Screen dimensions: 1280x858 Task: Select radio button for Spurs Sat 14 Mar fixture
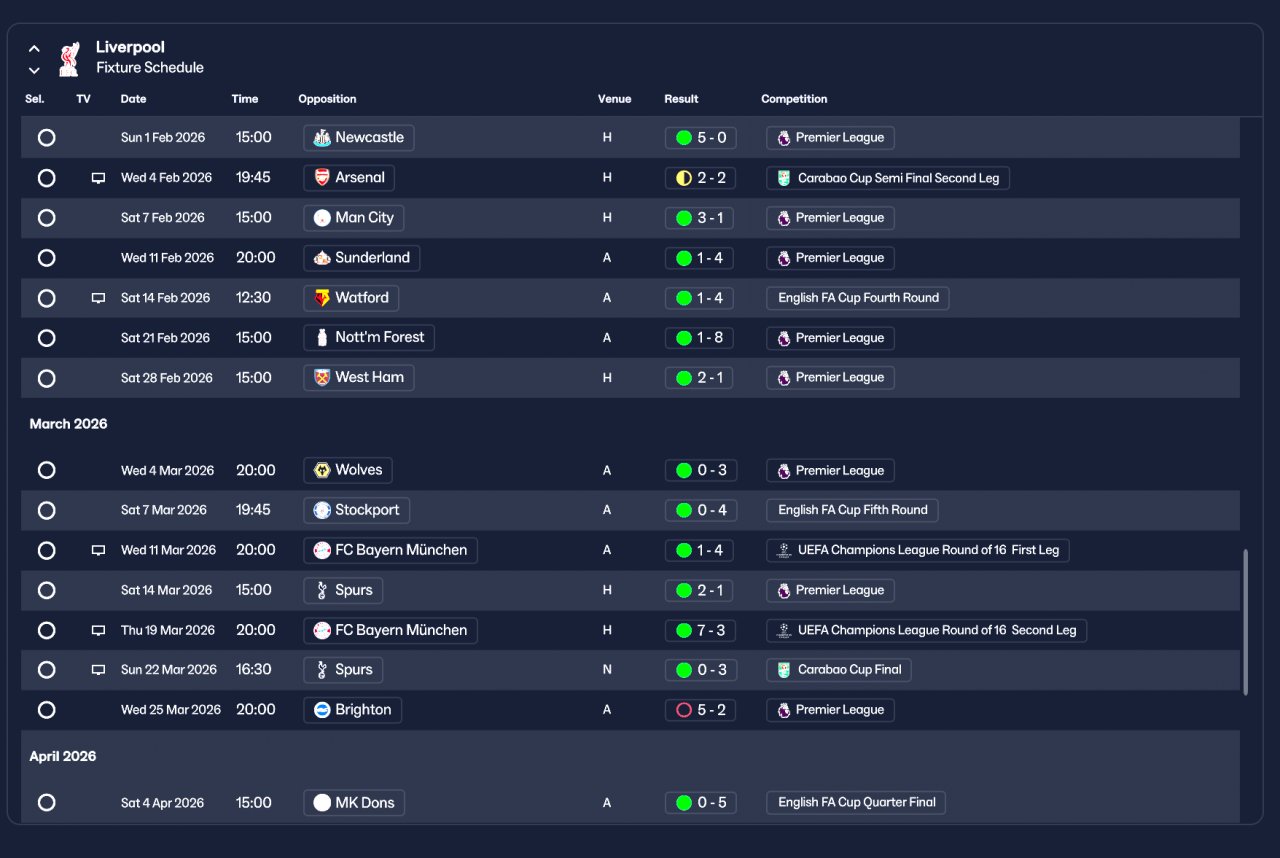[46, 590]
